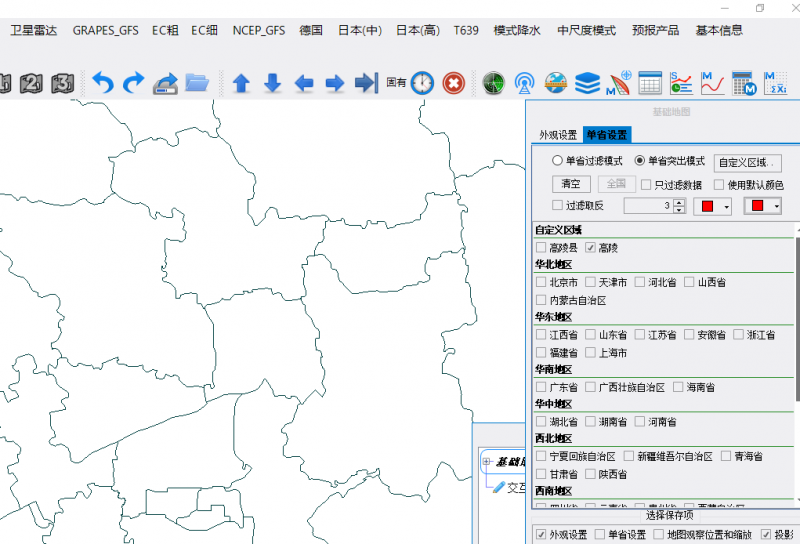The height and width of the screenshot is (544, 800).
Task: Click the 自定义区域 button
Action: click(x=747, y=162)
